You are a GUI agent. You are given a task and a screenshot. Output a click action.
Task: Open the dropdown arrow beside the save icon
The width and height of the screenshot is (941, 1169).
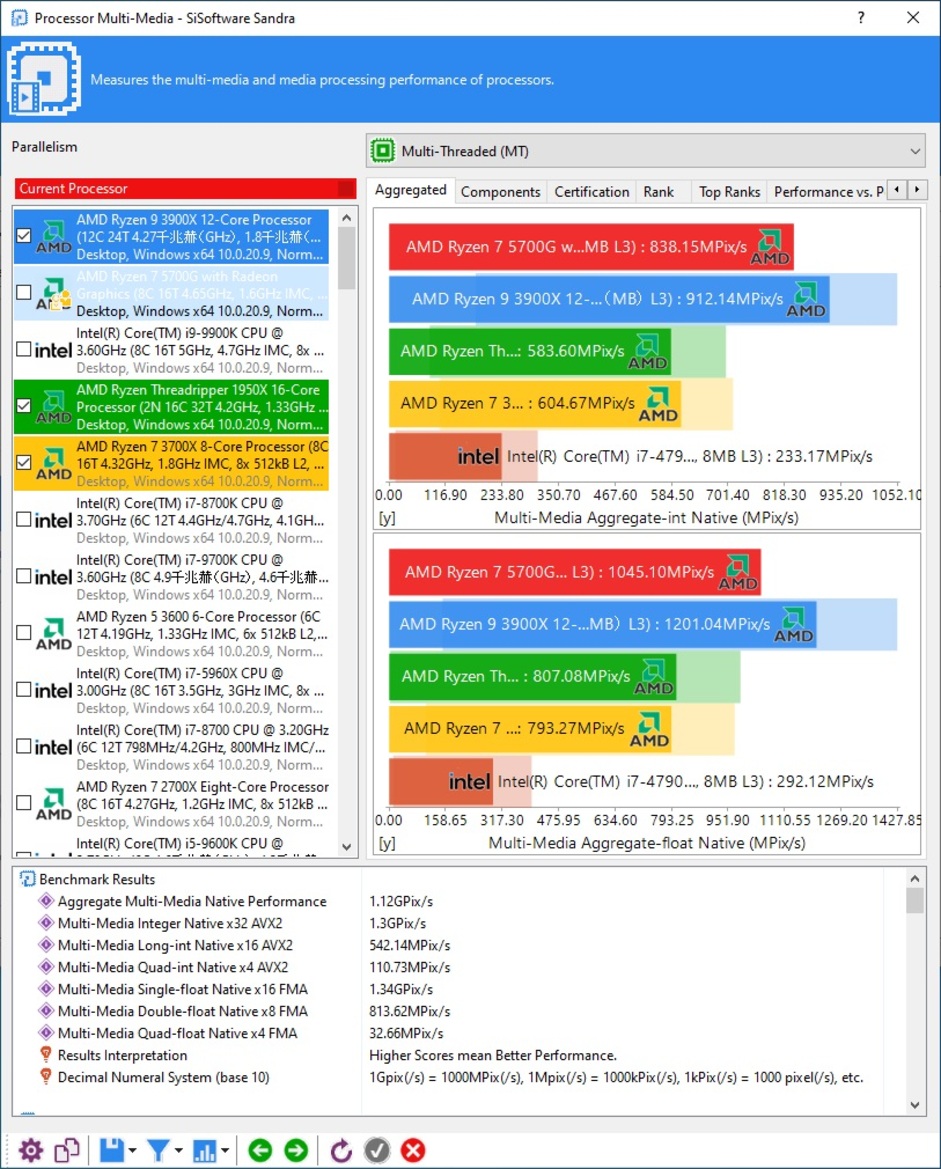coord(133,1152)
